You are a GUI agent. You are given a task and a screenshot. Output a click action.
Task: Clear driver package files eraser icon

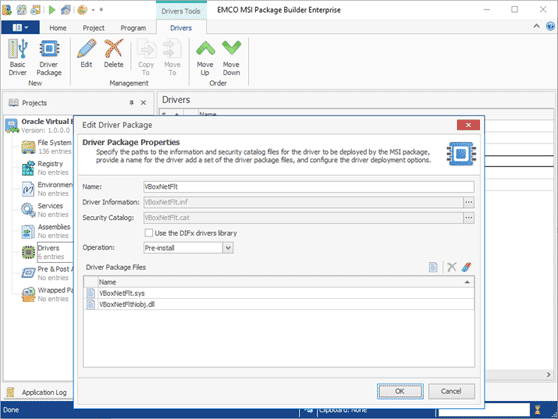pos(467,267)
